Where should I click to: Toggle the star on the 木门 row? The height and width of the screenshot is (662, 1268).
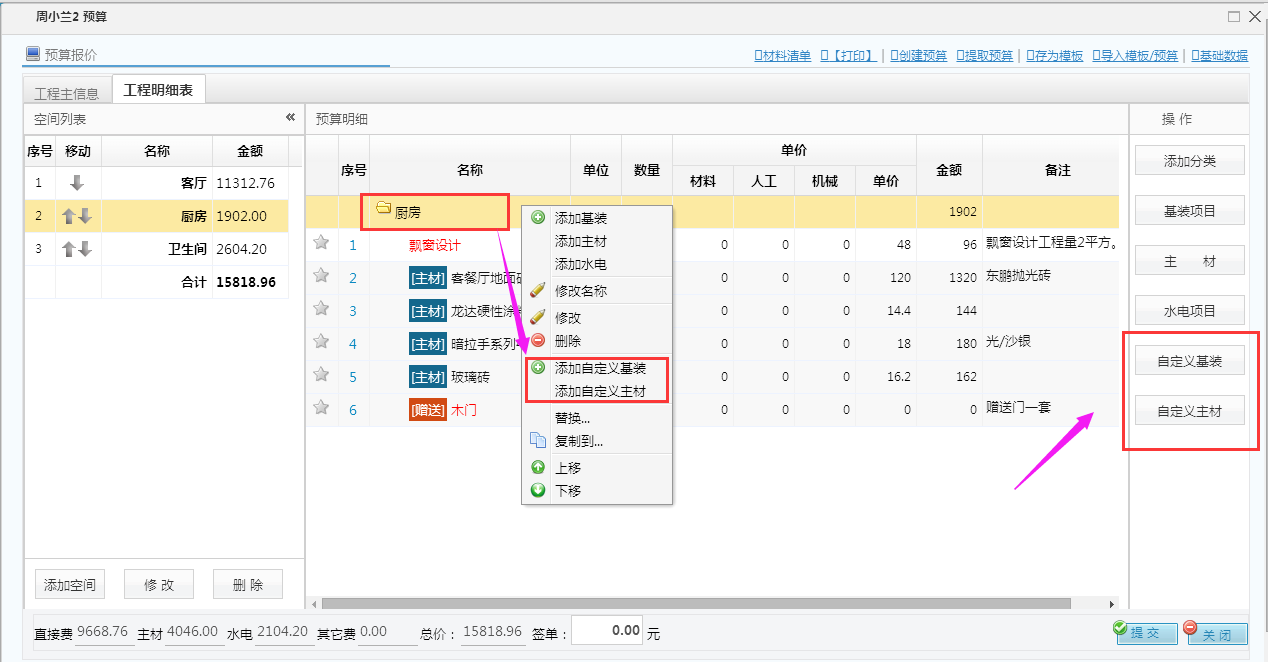coord(321,407)
